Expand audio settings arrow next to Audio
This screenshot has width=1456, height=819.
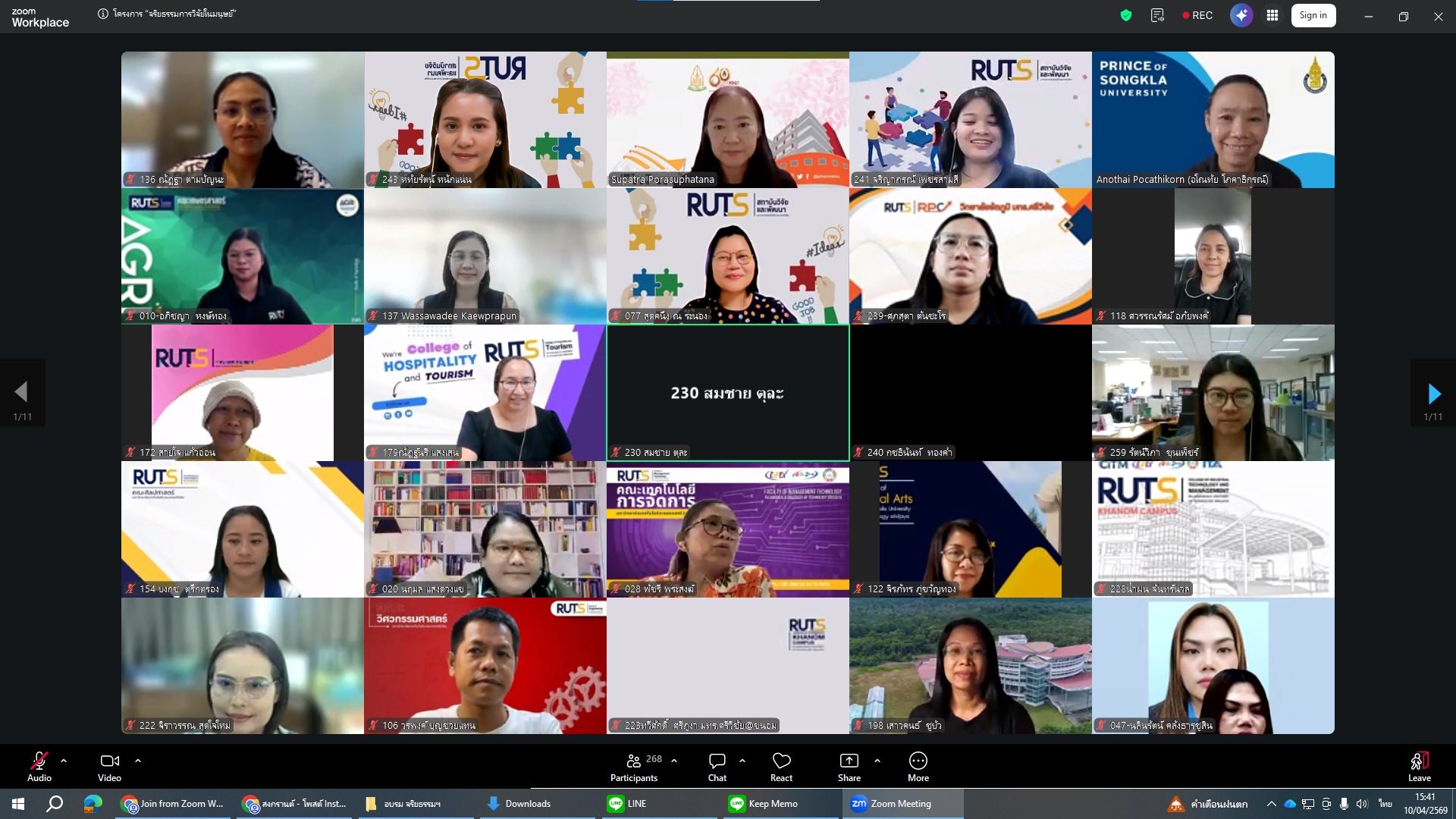coord(64,760)
